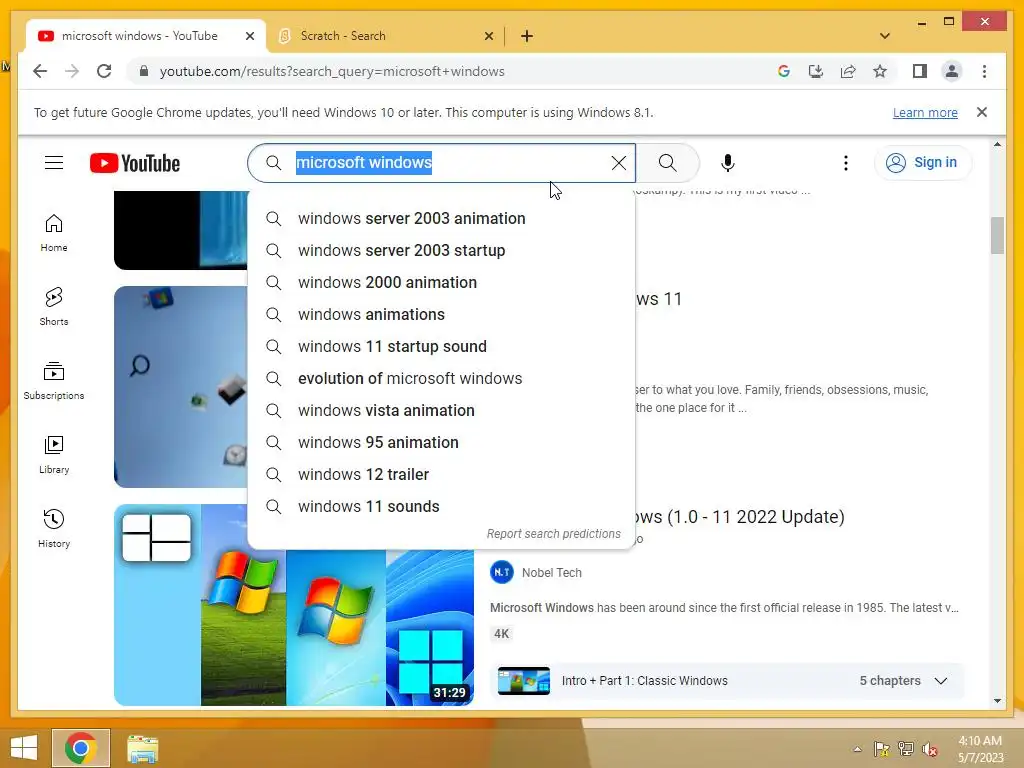Click Learn more link in infobar

tap(925, 112)
